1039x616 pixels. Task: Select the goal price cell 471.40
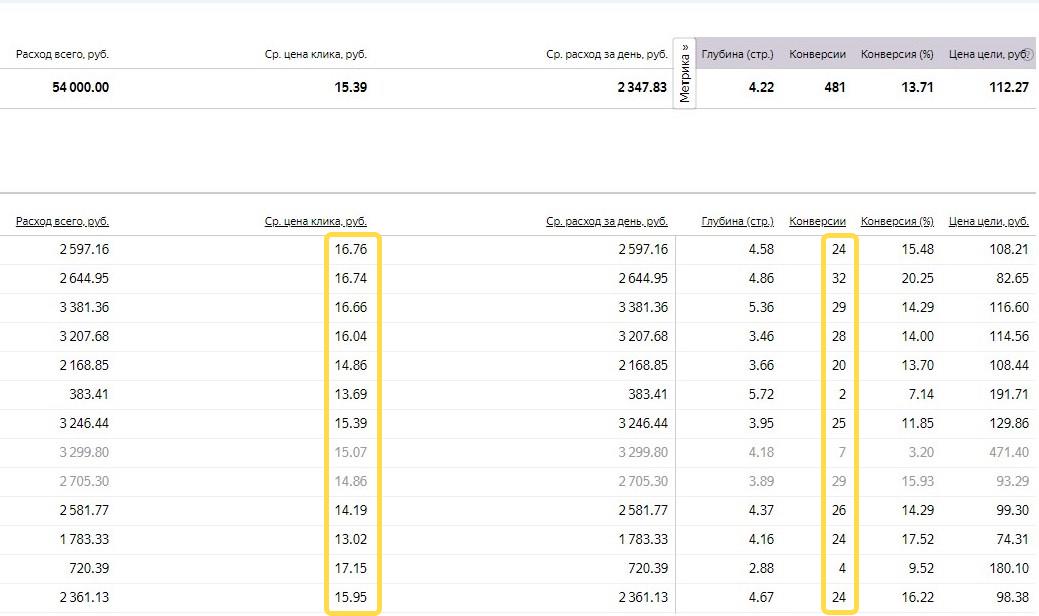click(x=1008, y=453)
